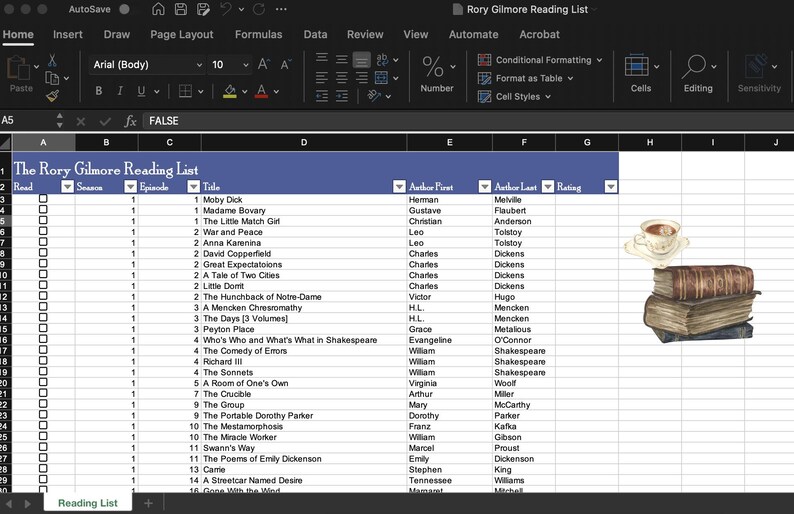Click the Orientation text angle icon
The width and height of the screenshot is (794, 514).
pyautogui.click(x=374, y=96)
